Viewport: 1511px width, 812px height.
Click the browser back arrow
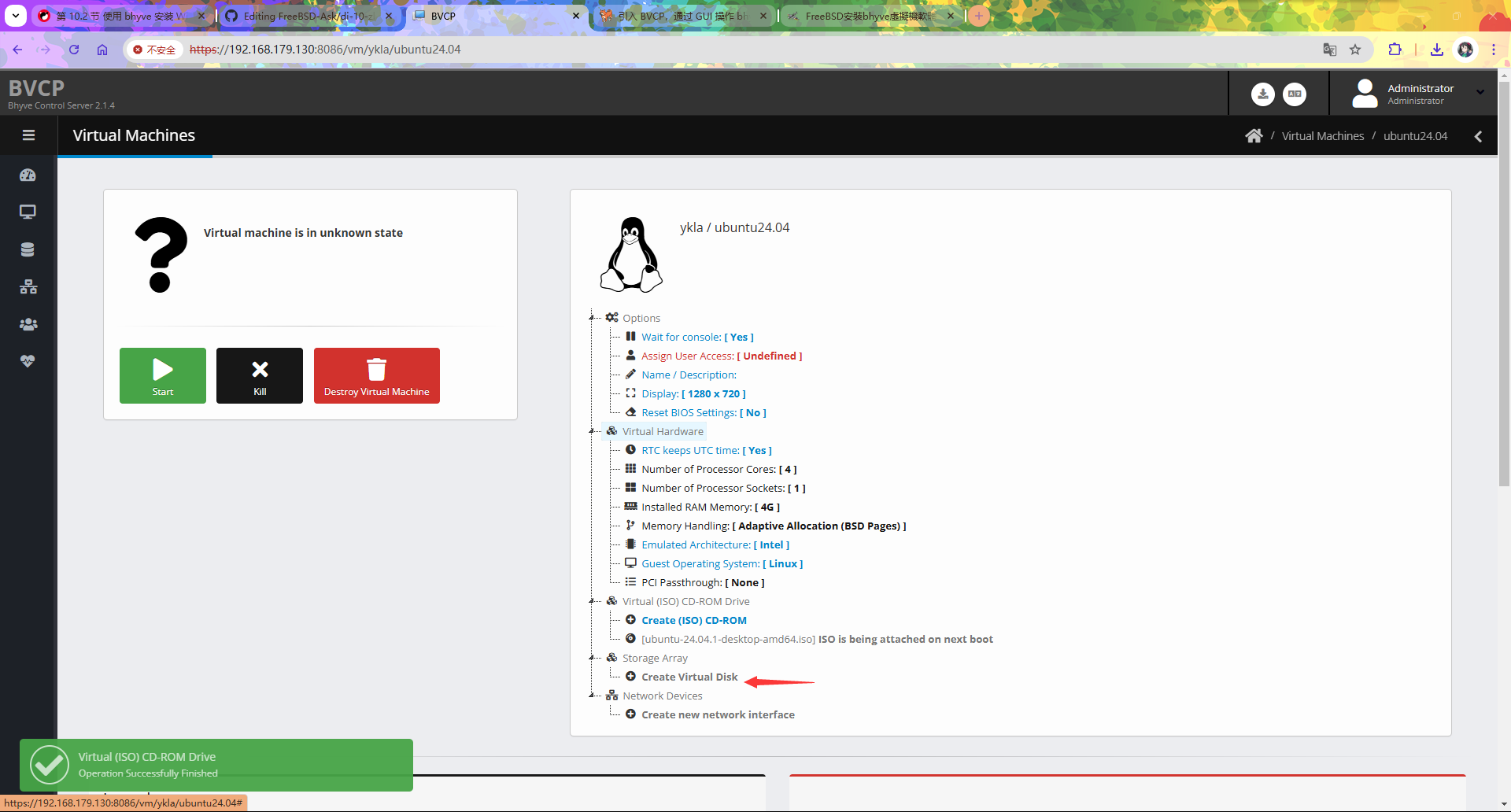click(x=17, y=50)
